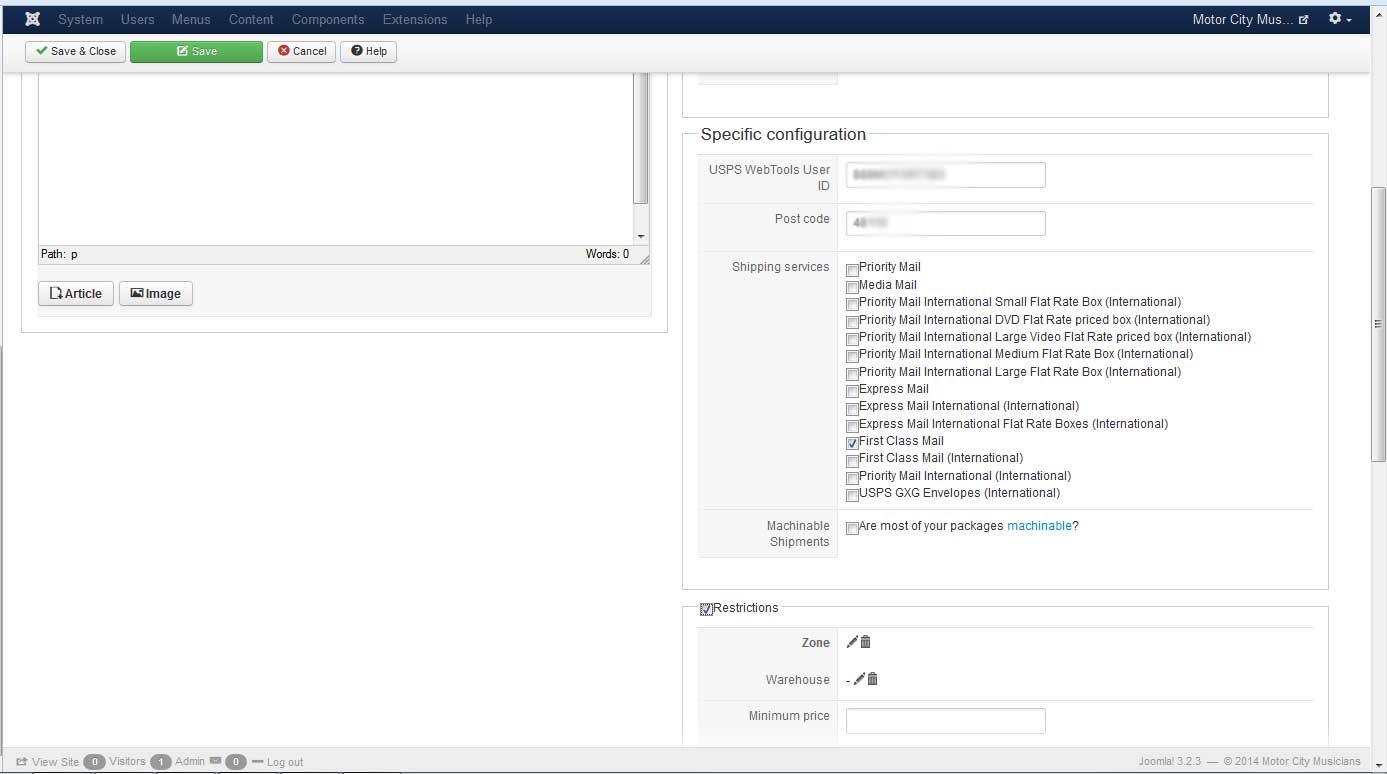Open the Users menu

click(x=137, y=19)
